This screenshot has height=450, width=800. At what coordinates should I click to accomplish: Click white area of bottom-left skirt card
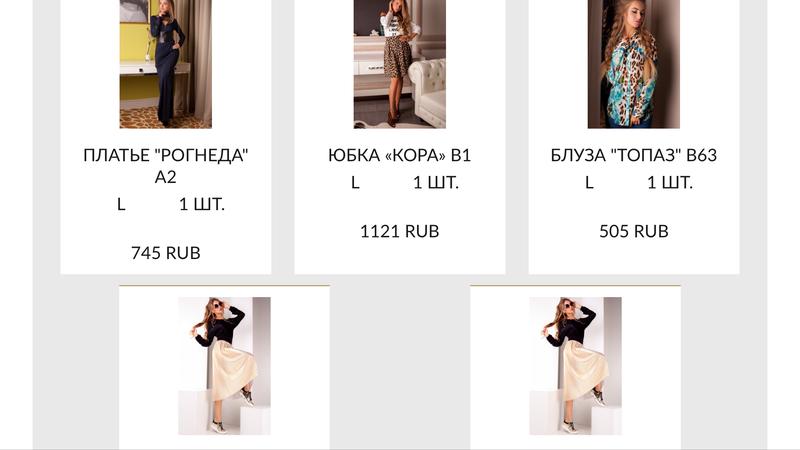point(301,367)
